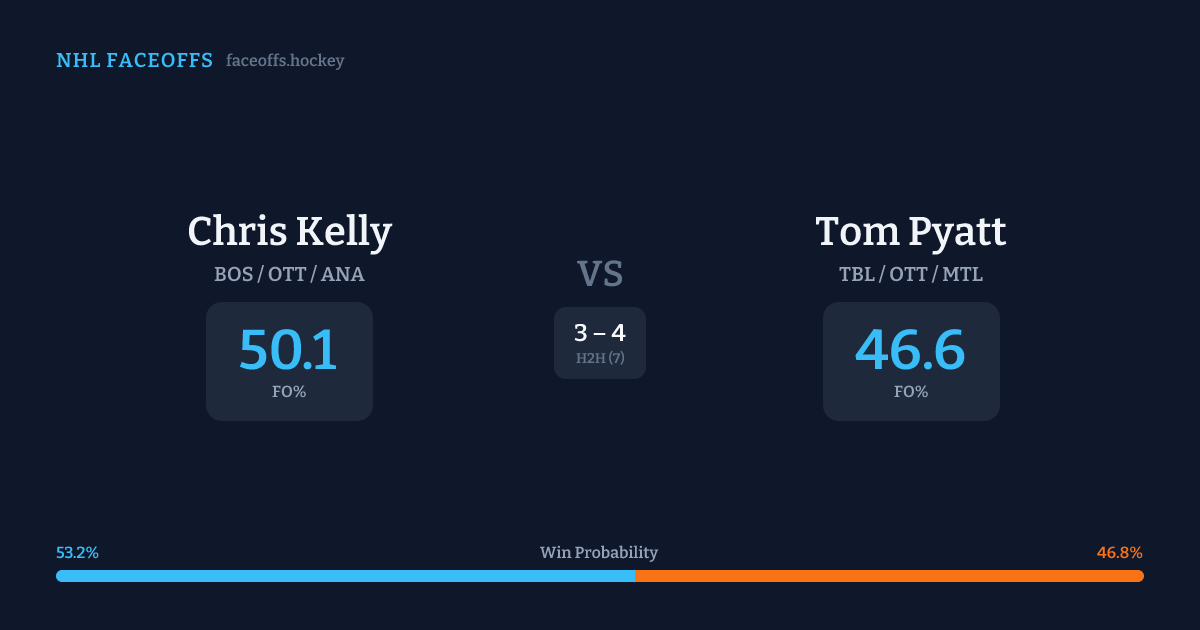Screen dimensions: 1200x630
Task: Click the blue segment of probability bar
Action: coord(345,576)
